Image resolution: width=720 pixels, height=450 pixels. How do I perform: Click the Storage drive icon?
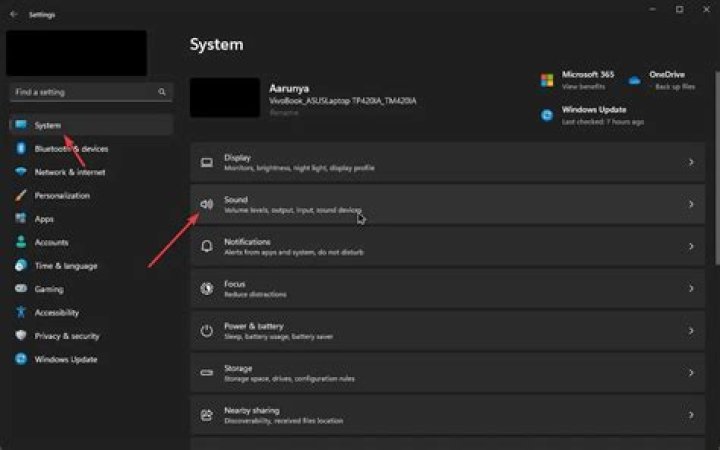pos(207,373)
